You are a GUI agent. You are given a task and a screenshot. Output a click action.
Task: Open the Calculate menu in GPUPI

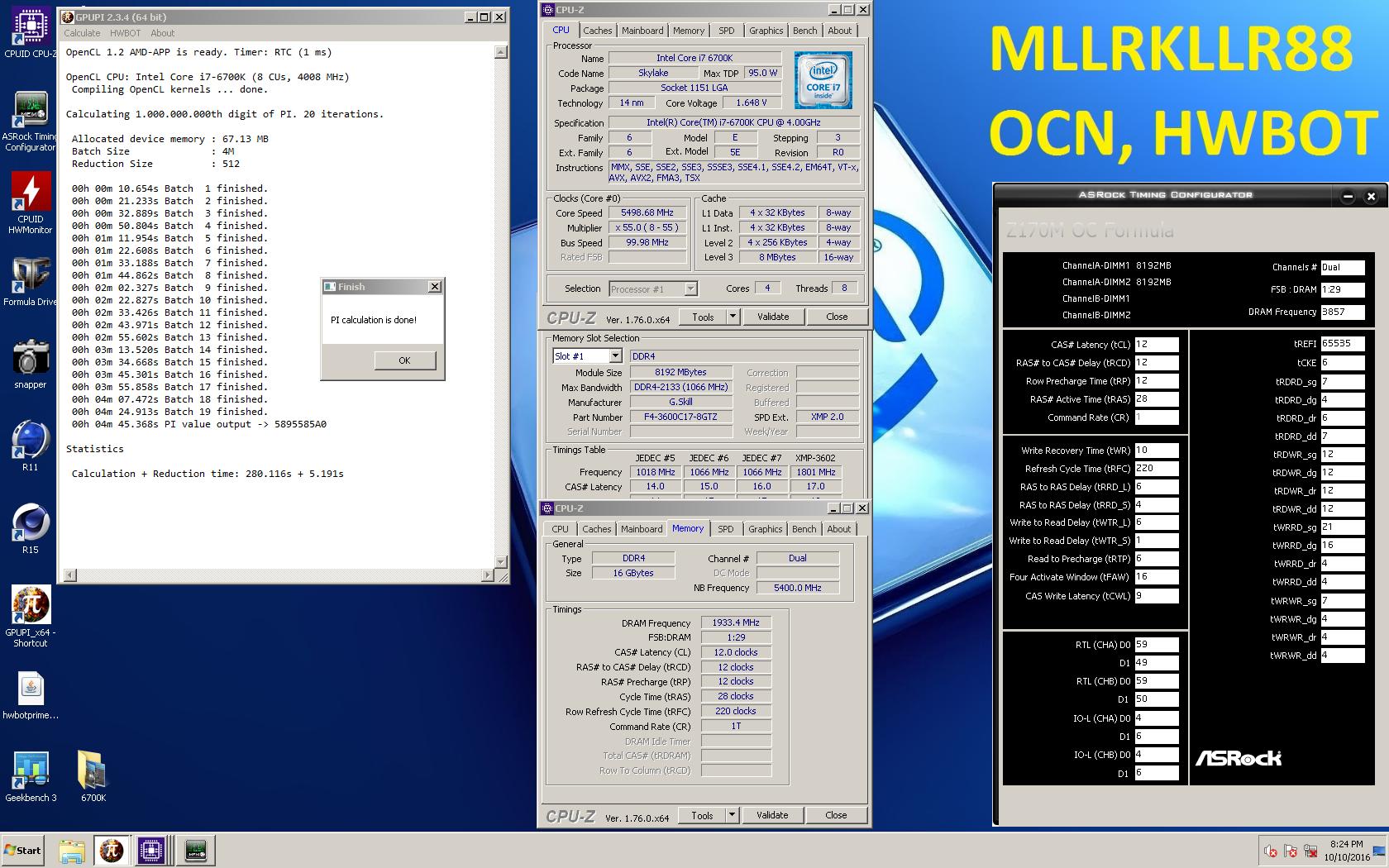[x=82, y=33]
